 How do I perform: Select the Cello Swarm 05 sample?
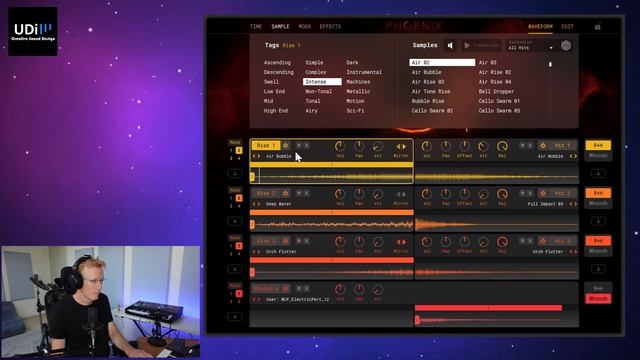499,111
